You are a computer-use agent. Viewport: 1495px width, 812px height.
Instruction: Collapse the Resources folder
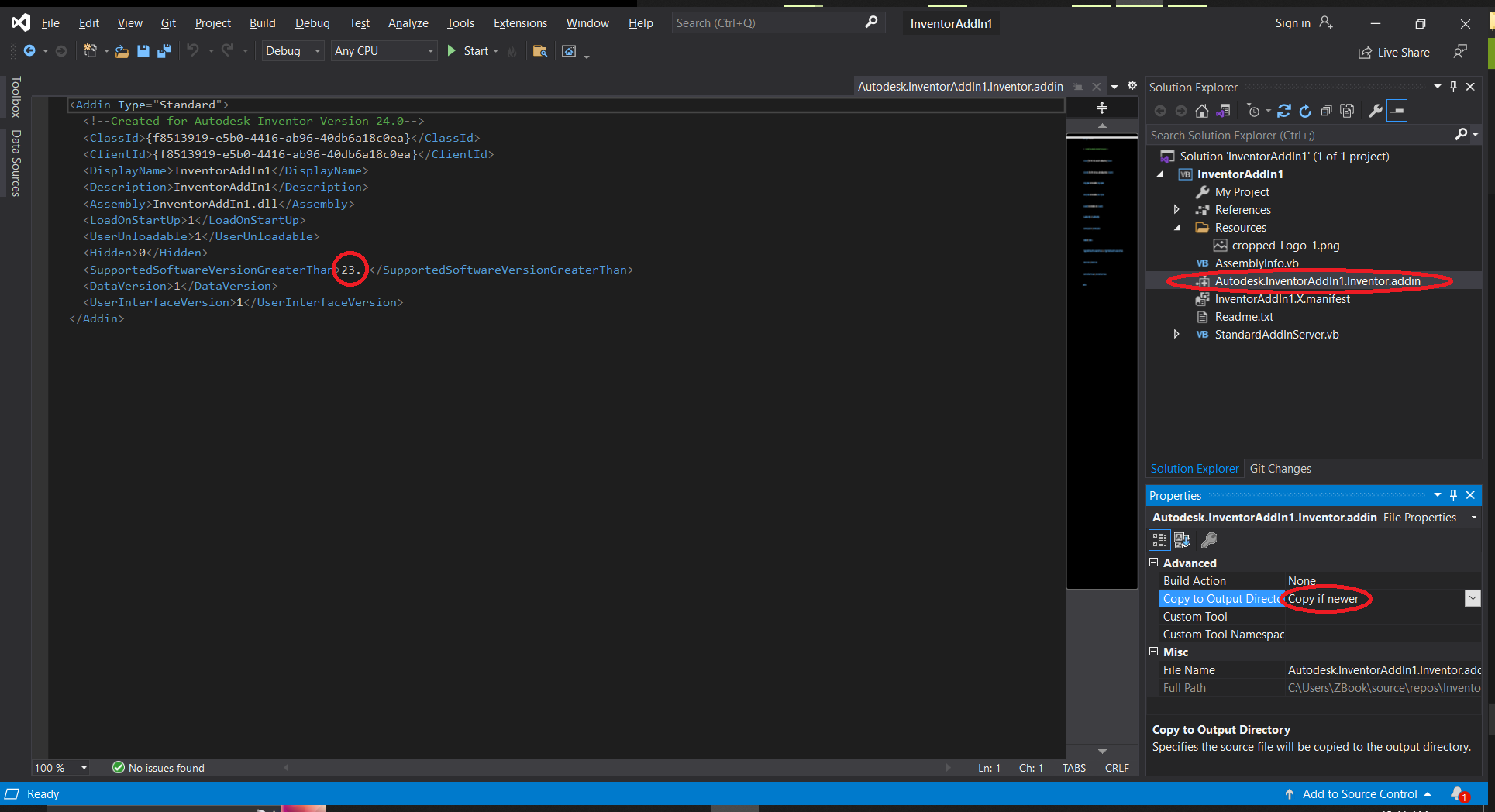[1177, 227]
